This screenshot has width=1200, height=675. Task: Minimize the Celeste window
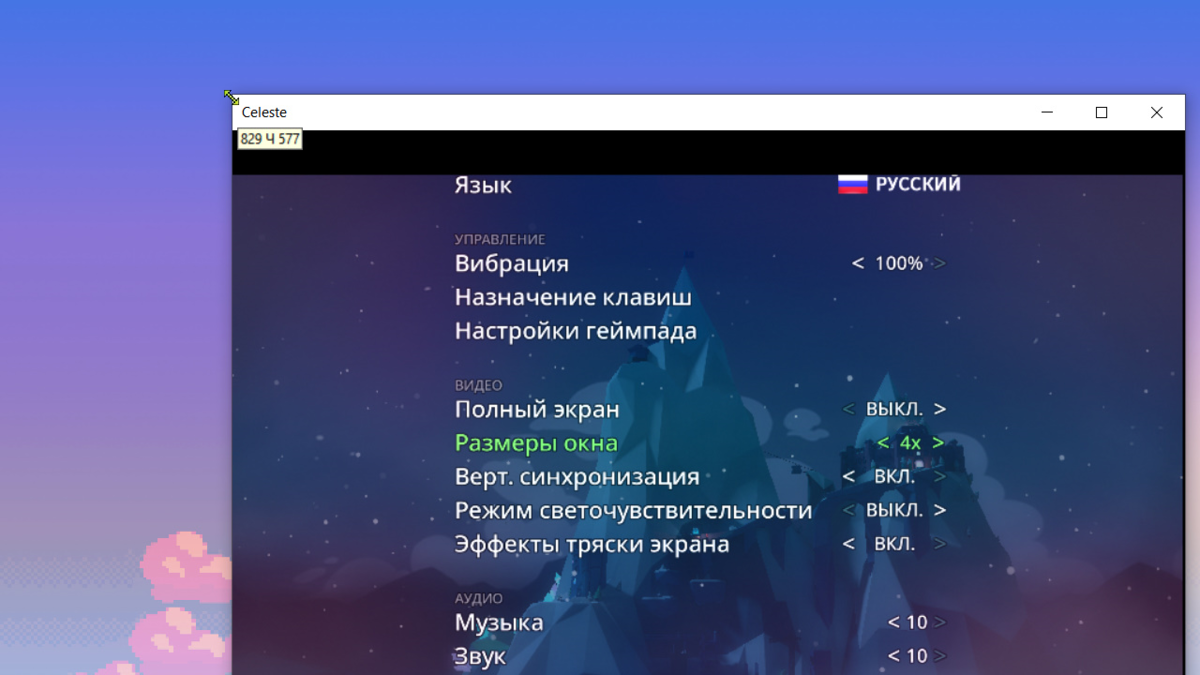pos(1047,112)
